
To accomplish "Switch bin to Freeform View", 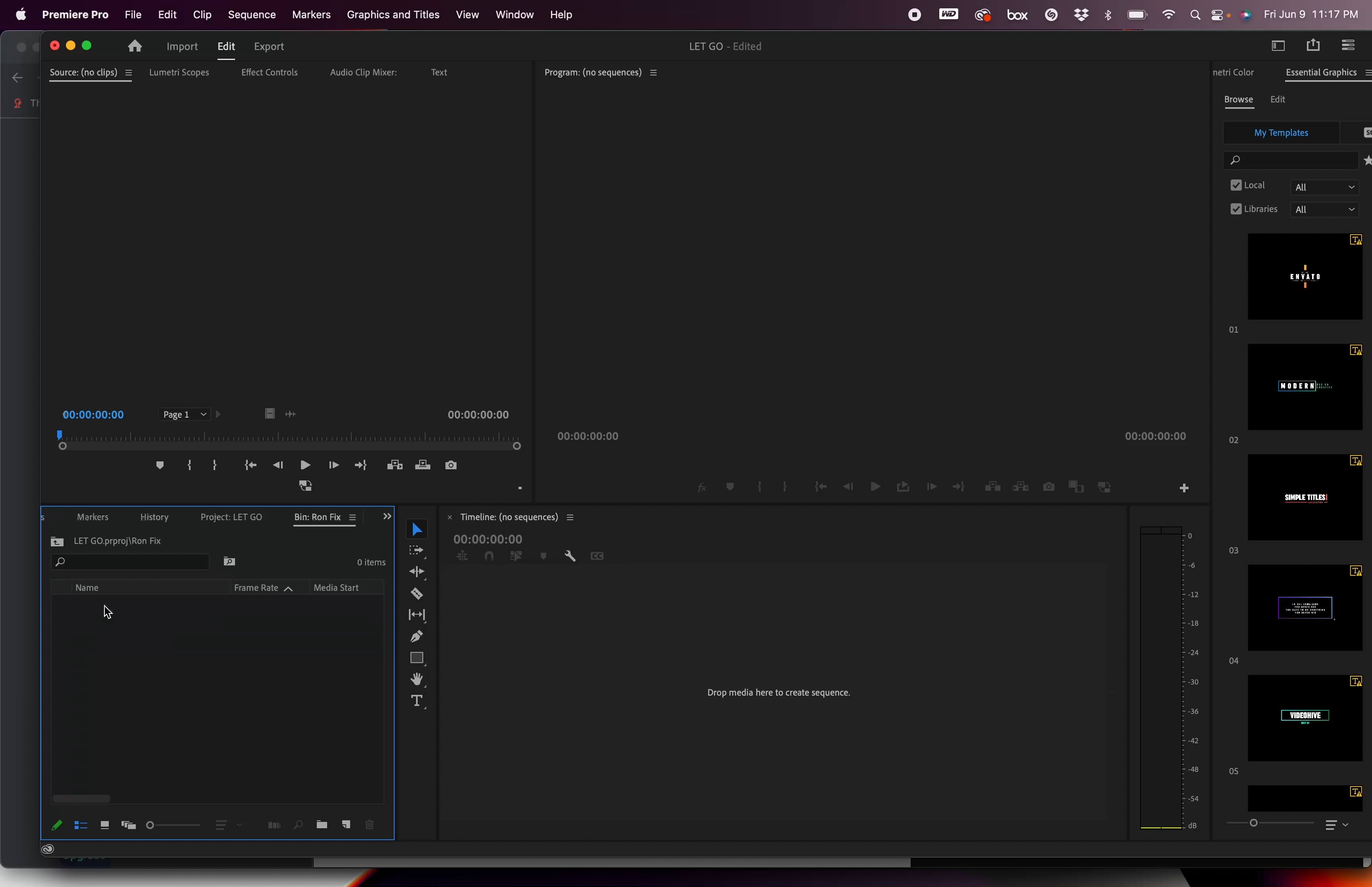I will tap(128, 825).
